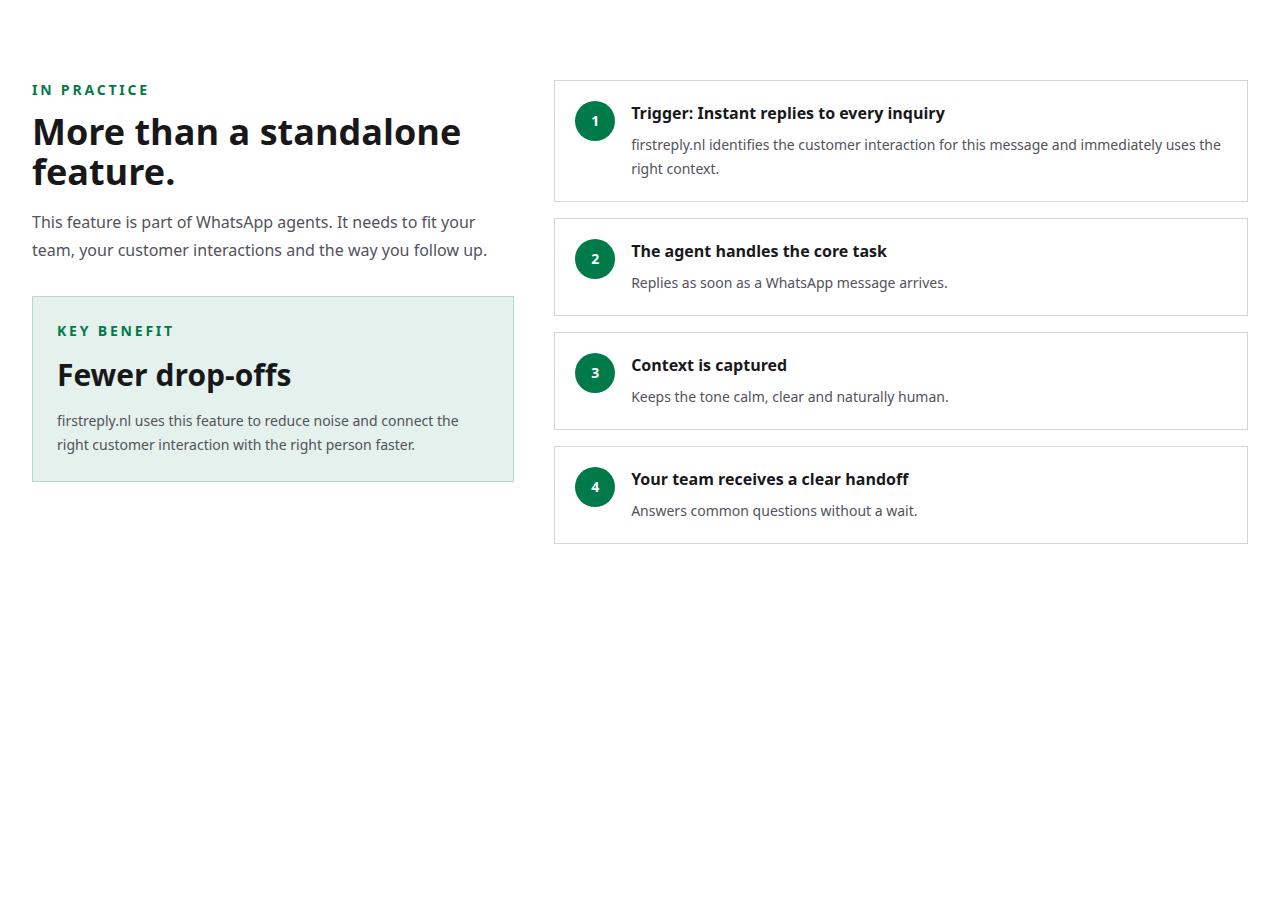
Task: Click 'More than a standalone feature.' headline
Action: (247, 152)
